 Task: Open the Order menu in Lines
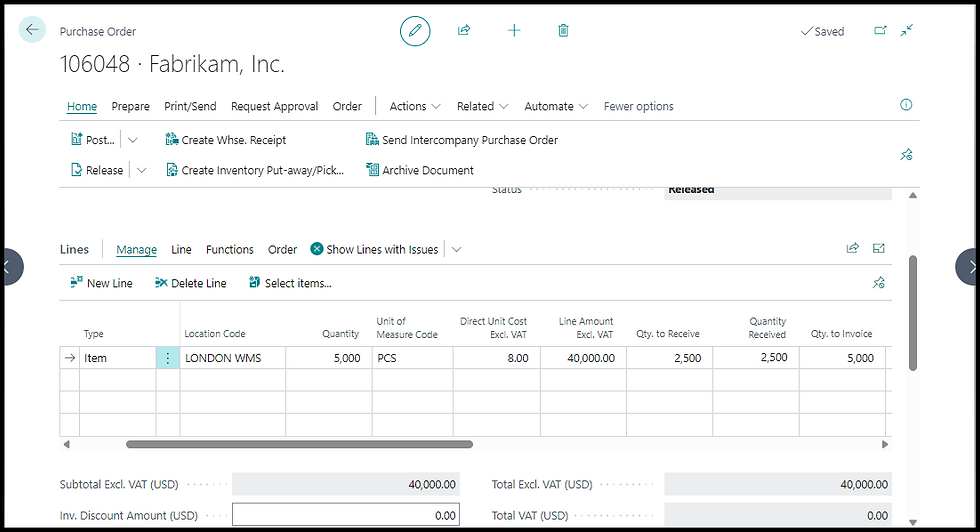tap(282, 249)
